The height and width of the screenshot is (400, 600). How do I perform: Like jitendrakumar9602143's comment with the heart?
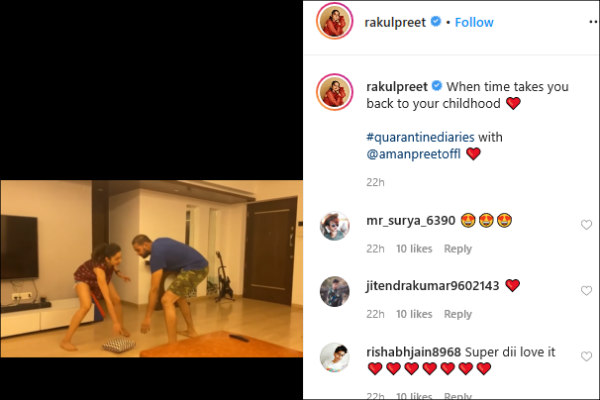[x=586, y=291]
